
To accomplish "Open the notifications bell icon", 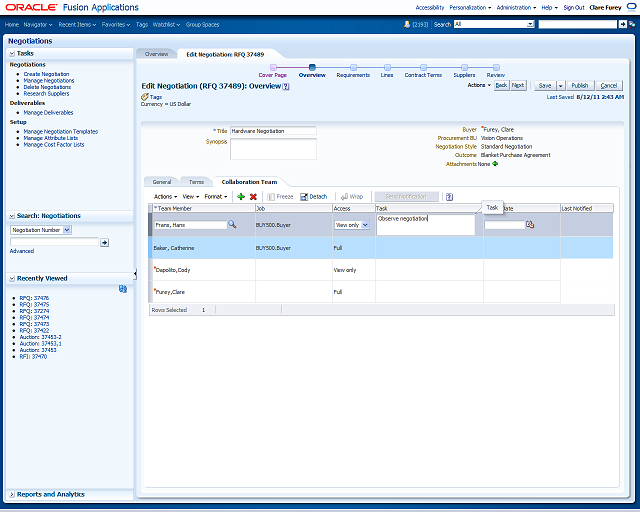I will coord(407,24).
